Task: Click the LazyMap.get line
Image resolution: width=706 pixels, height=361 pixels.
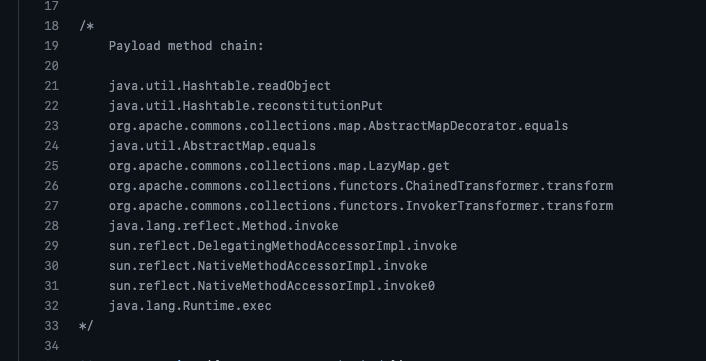Action: tap(279, 166)
